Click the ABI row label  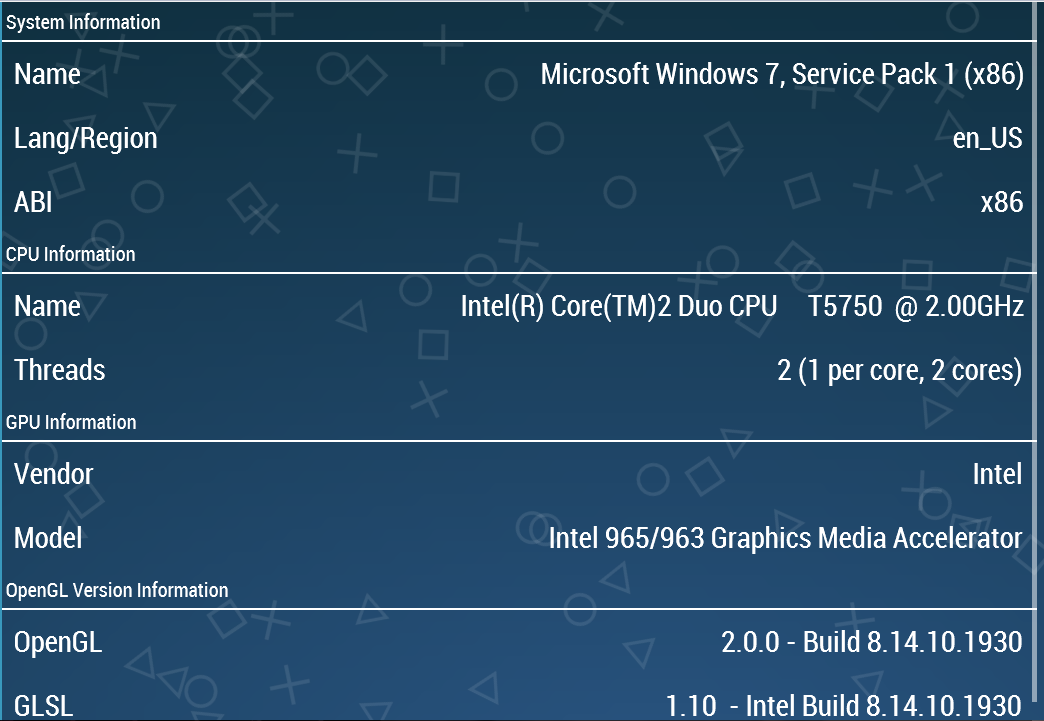click(x=33, y=203)
